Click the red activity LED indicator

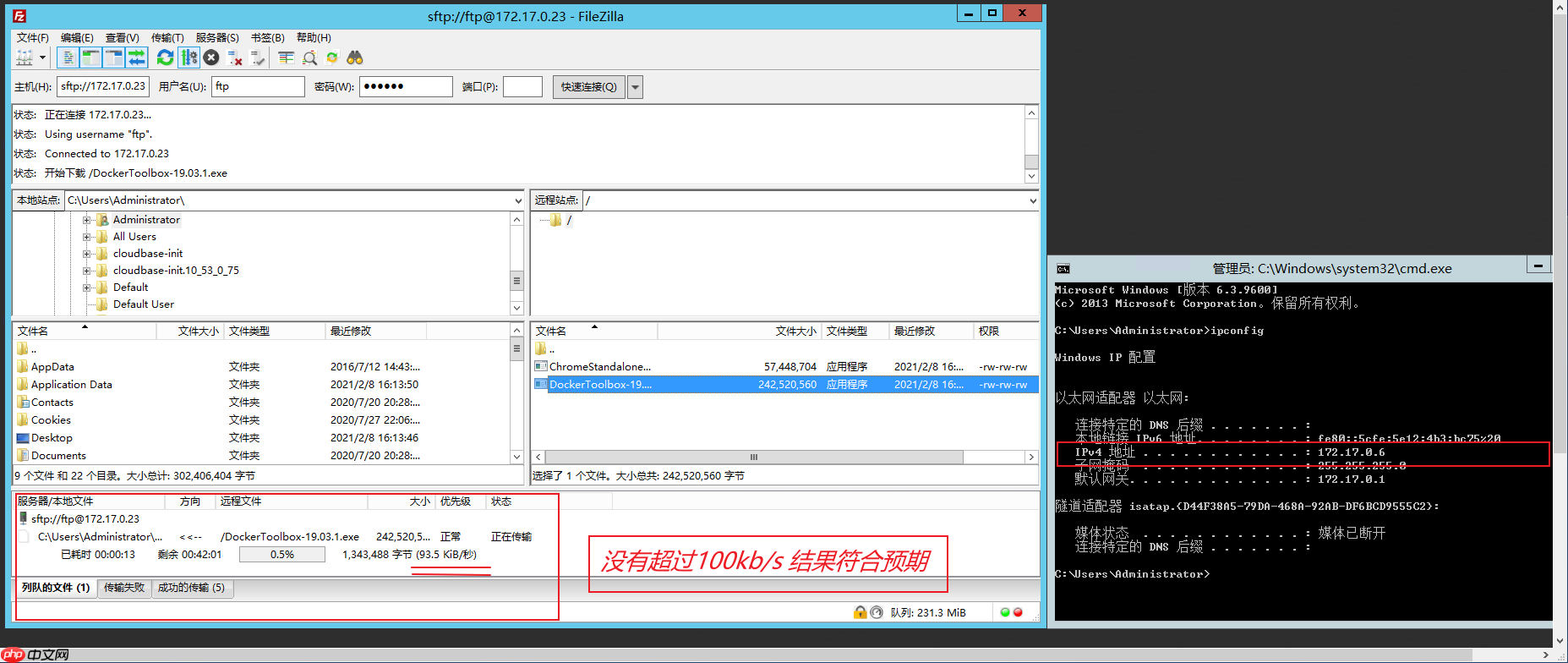(1018, 612)
